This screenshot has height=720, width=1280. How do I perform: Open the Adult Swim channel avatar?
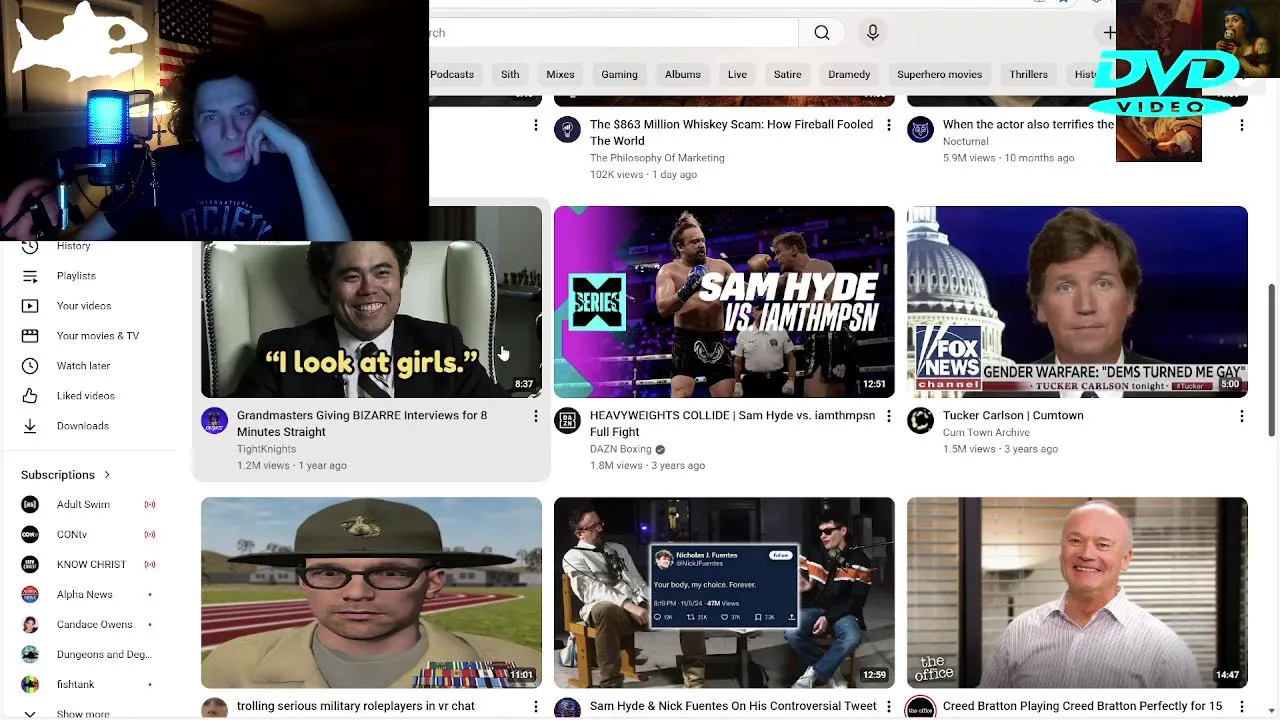[30, 504]
